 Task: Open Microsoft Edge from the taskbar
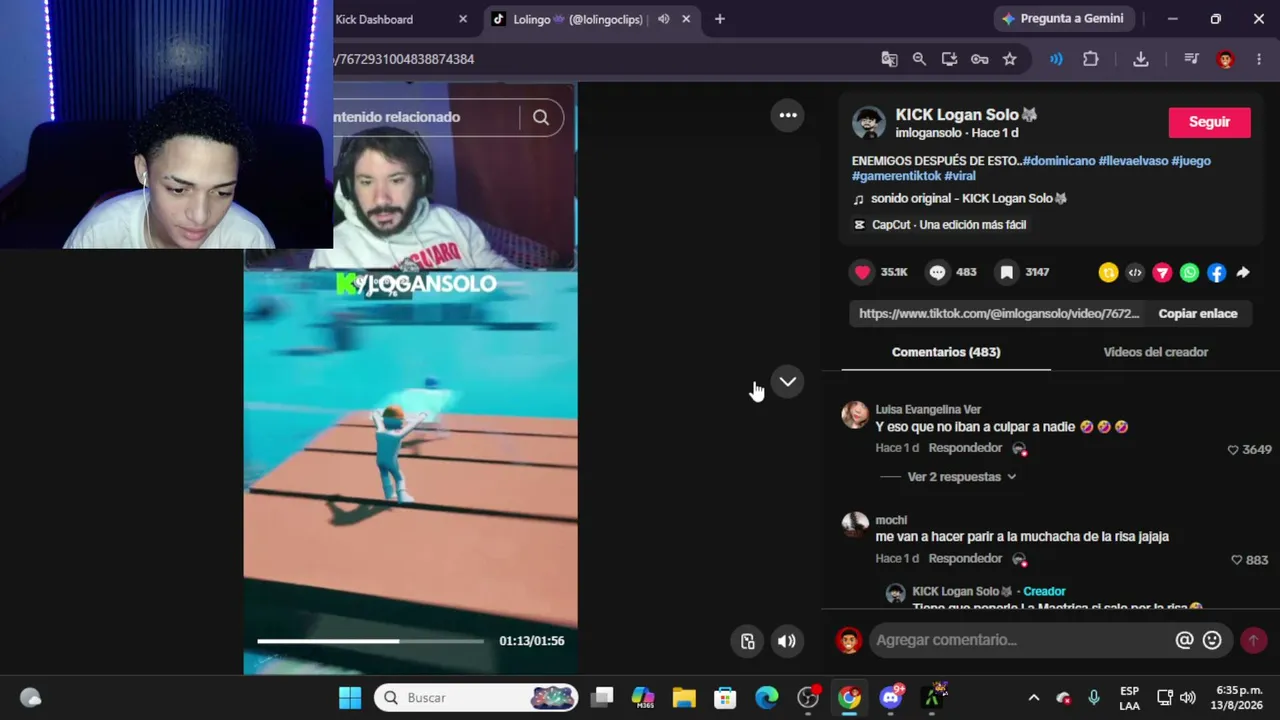pyautogui.click(x=766, y=698)
